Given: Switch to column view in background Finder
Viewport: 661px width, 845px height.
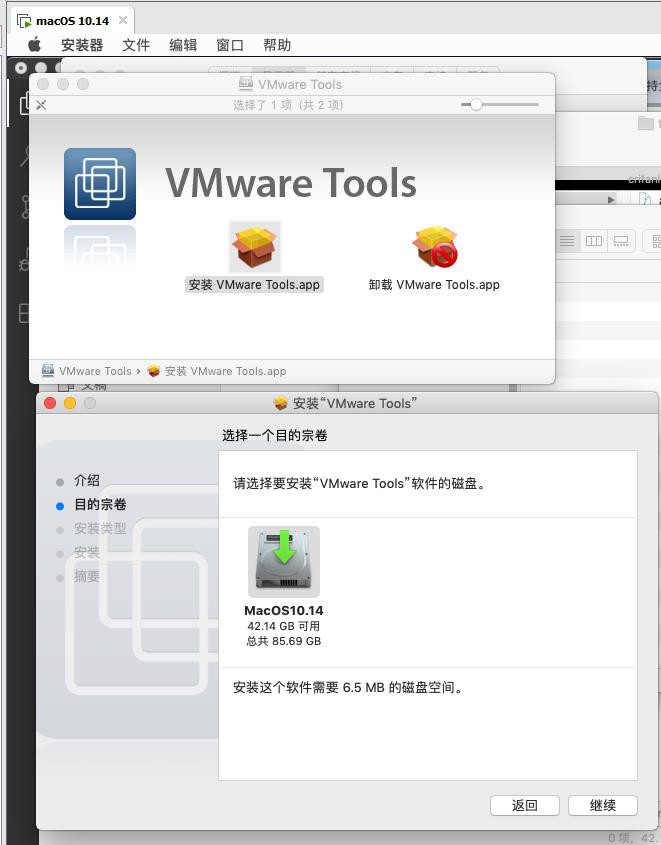Looking at the screenshot, I should (x=594, y=241).
